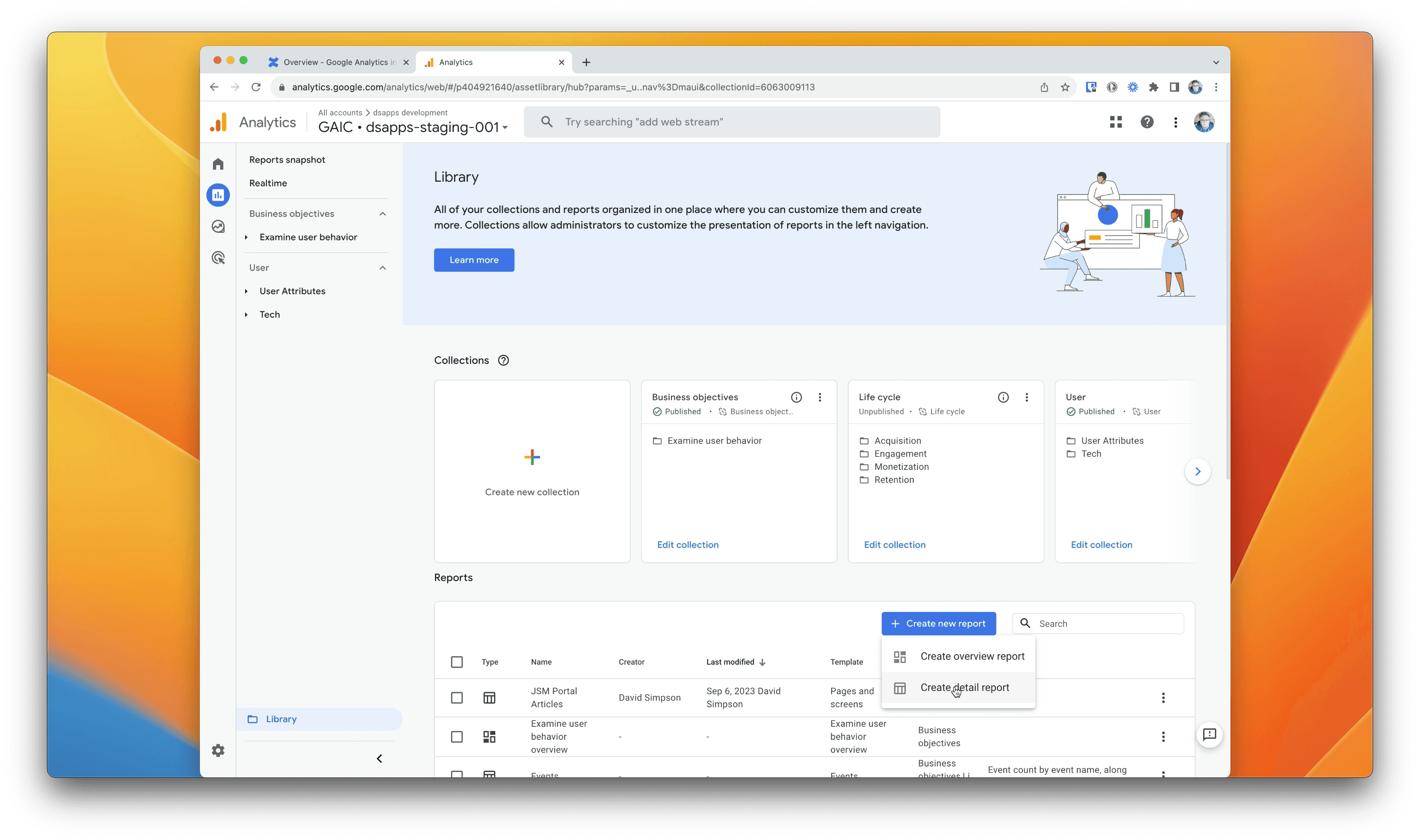The height and width of the screenshot is (840, 1420).
Task: Open the Advertising icon in left rail
Action: pyautogui.click(x=218, y=258)
